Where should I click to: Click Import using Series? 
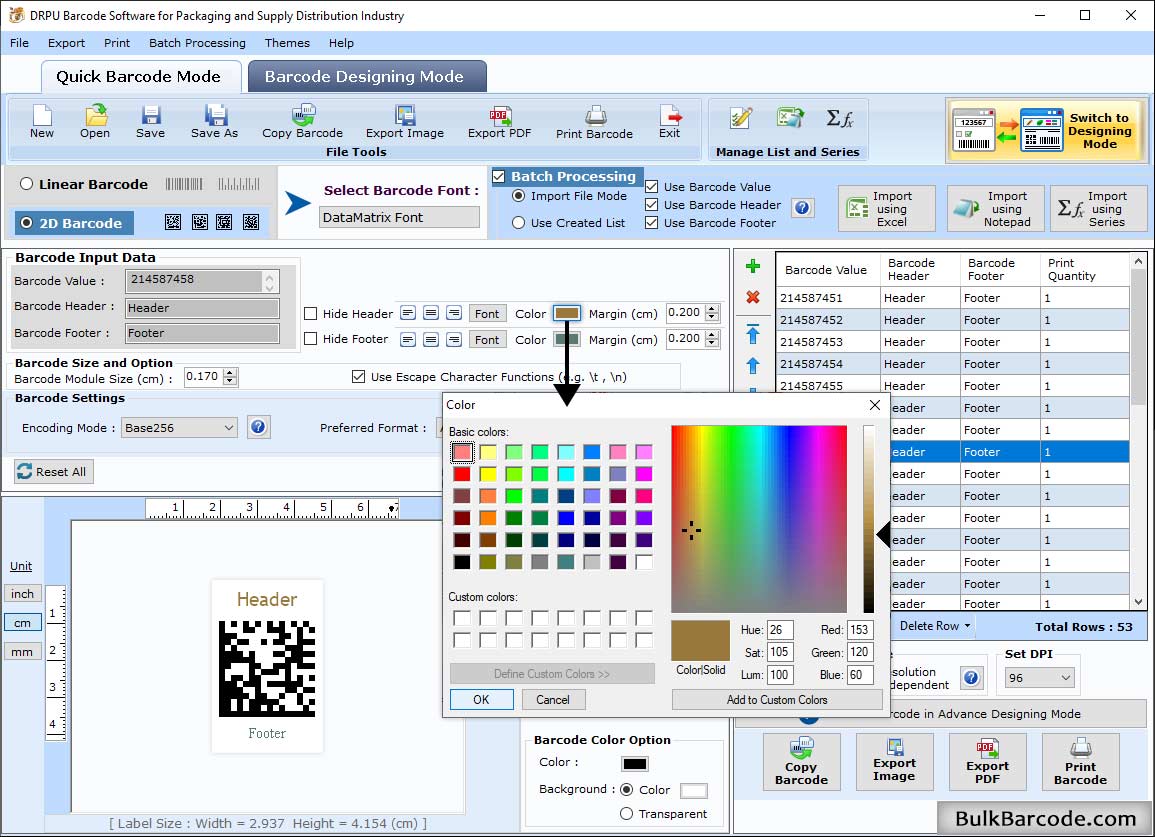point(1098,209)
